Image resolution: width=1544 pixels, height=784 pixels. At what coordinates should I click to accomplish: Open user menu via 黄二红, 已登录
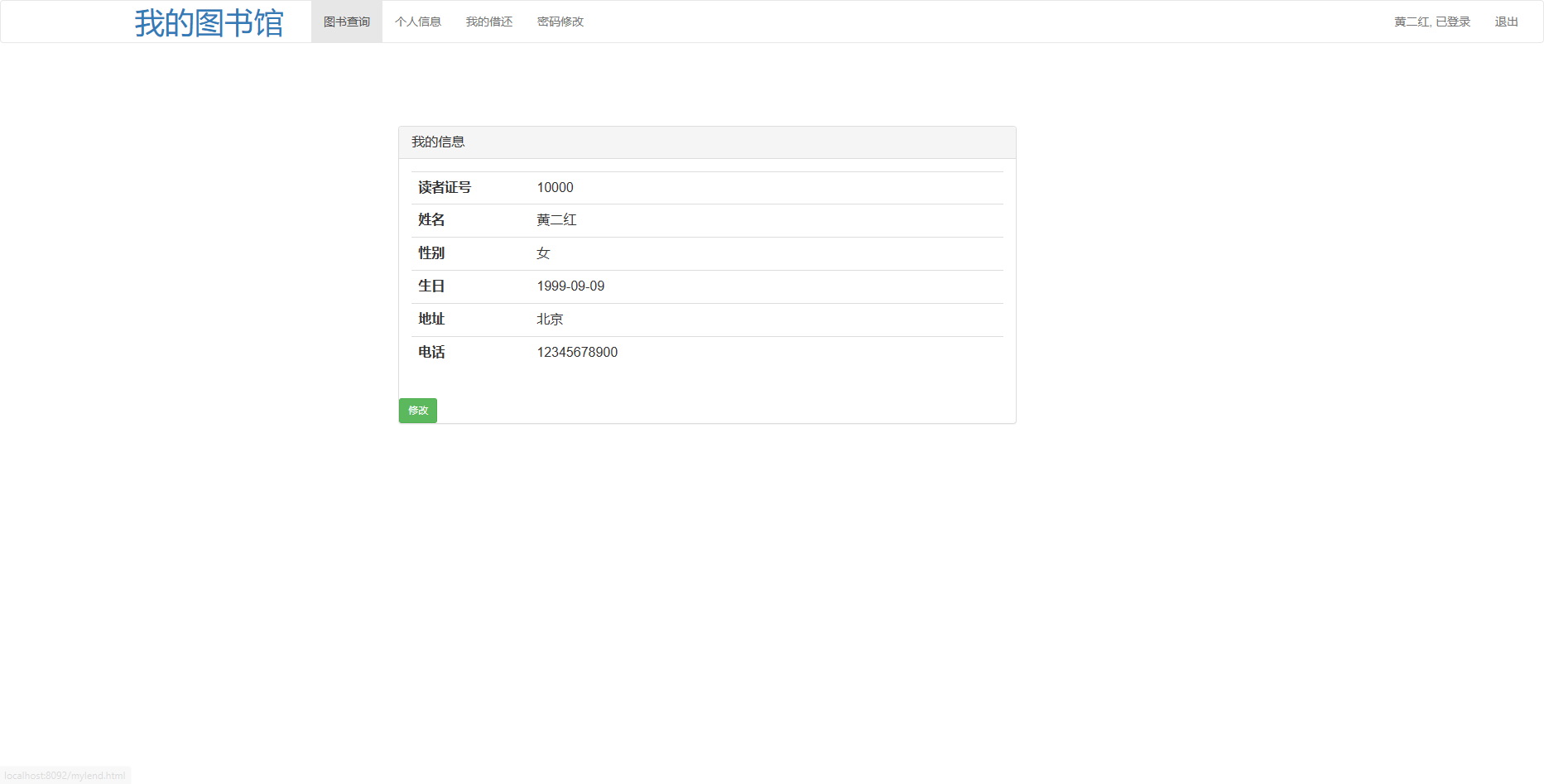point(1431,21)
